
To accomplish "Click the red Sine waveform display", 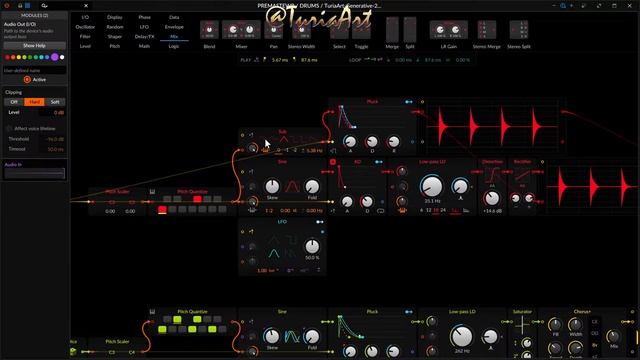I will 292,187.
